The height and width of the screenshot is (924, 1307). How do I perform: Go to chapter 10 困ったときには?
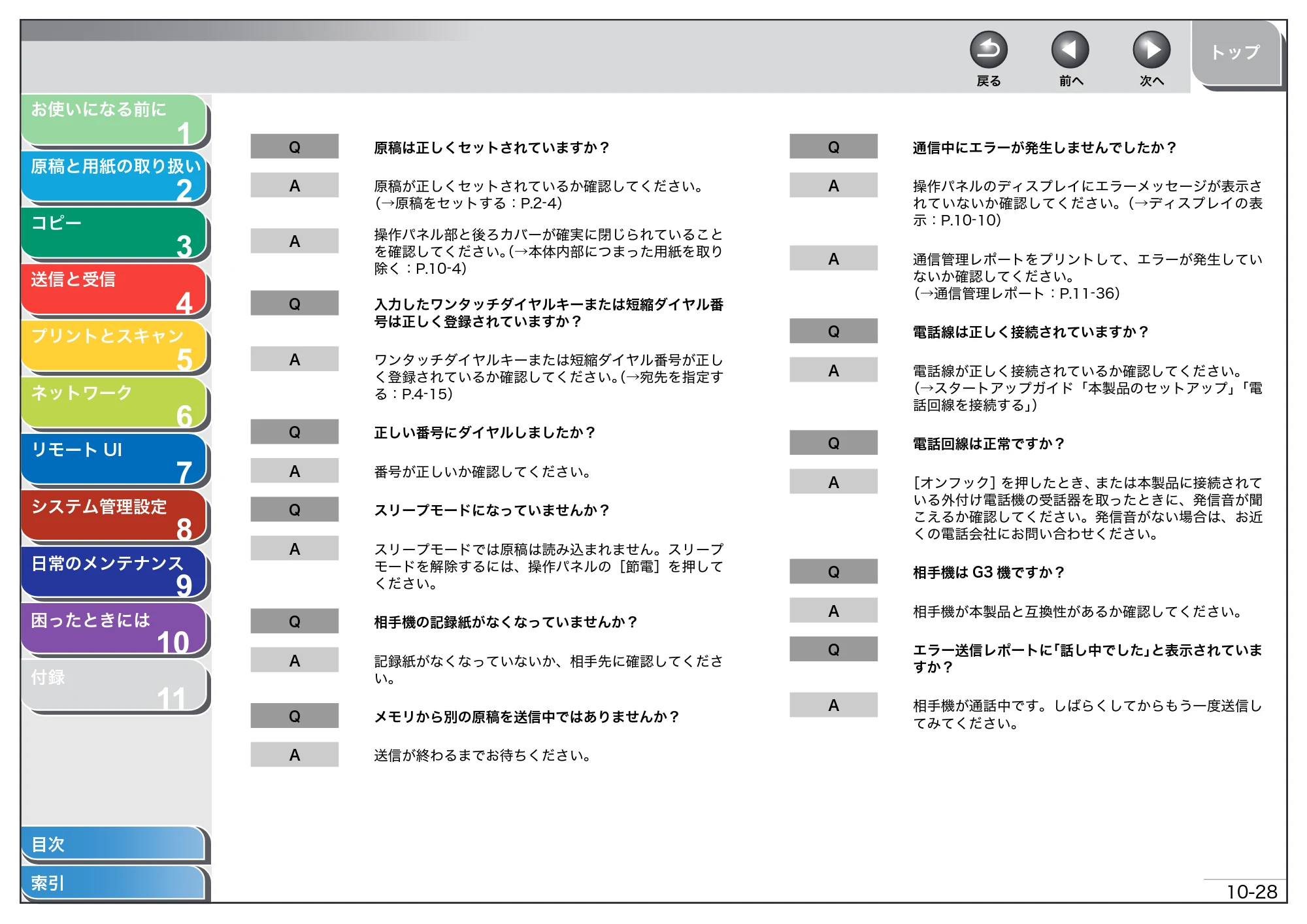[114, 630]
